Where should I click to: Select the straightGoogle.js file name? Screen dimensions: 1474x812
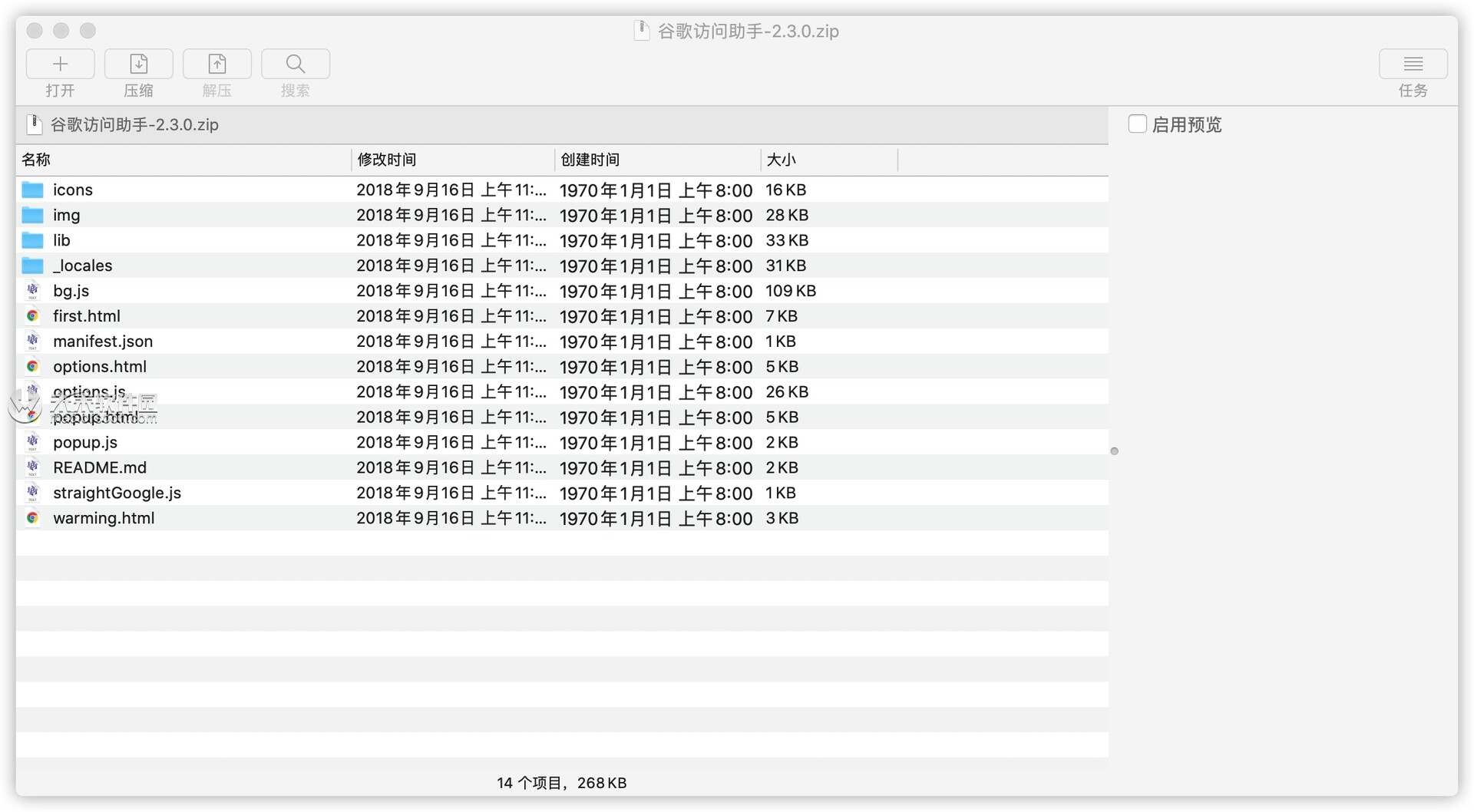click(117, 493)
